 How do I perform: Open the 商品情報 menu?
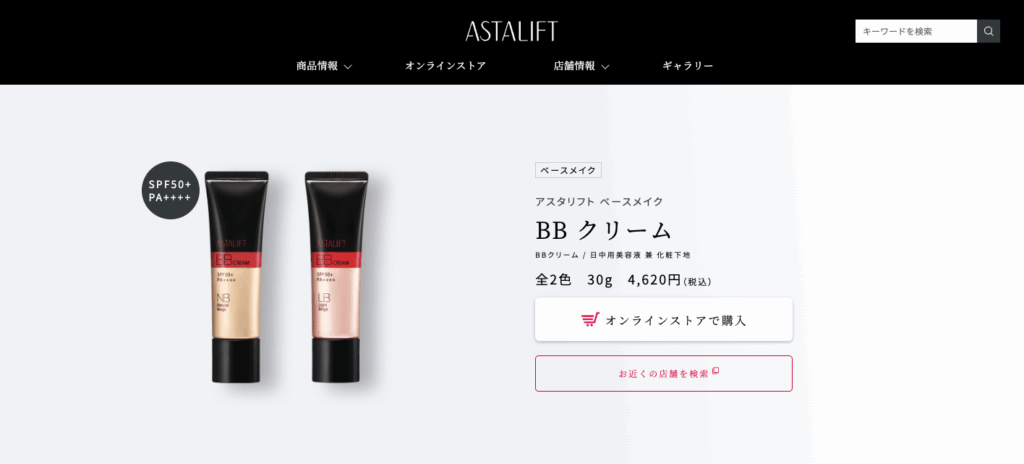(317, 66)
